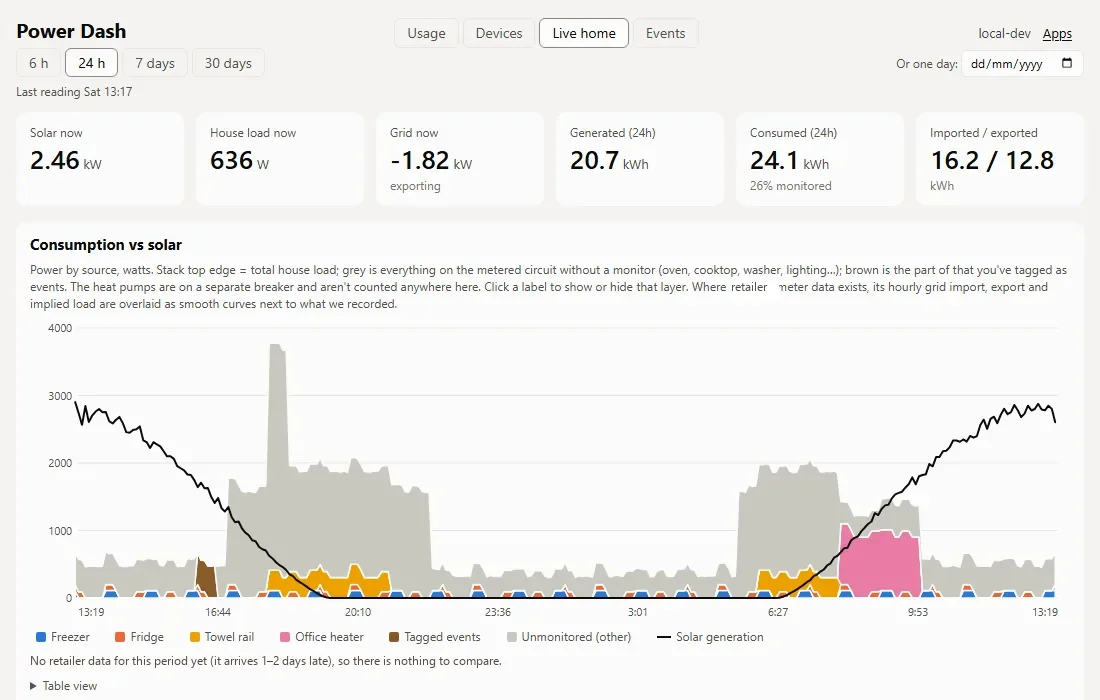Choose the 24 h time range
Screen dimensions: 1100x700
point(91,63)
